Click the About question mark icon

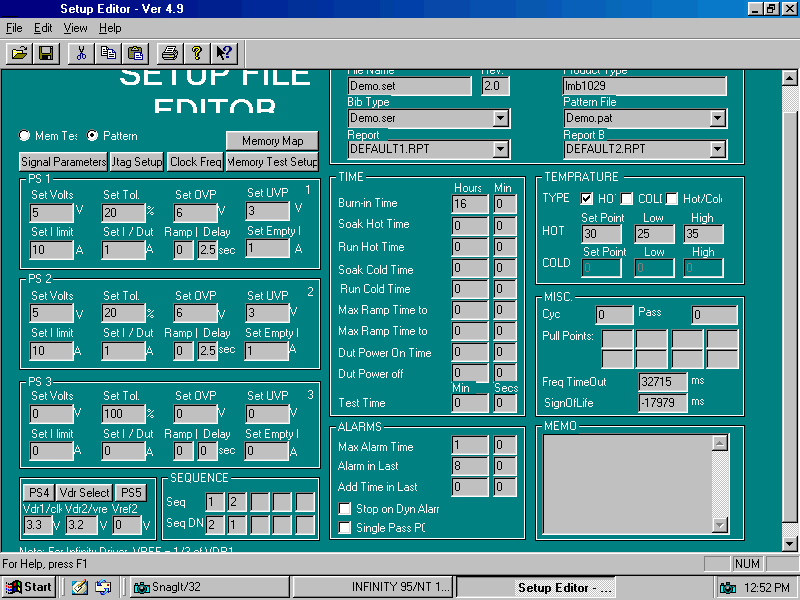(197, 53)
